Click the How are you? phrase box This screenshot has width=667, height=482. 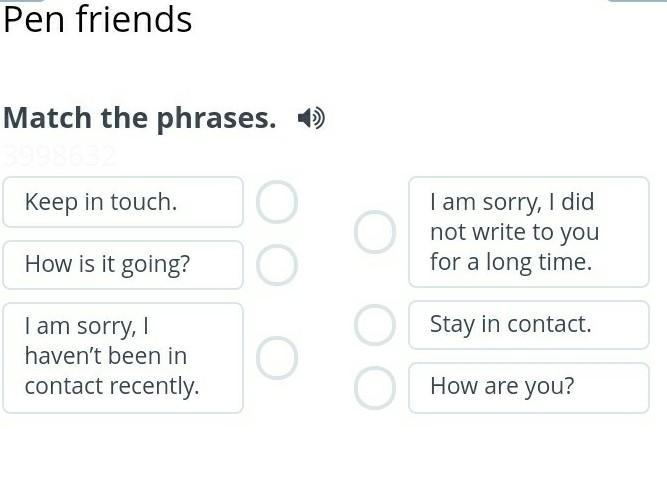529,388
